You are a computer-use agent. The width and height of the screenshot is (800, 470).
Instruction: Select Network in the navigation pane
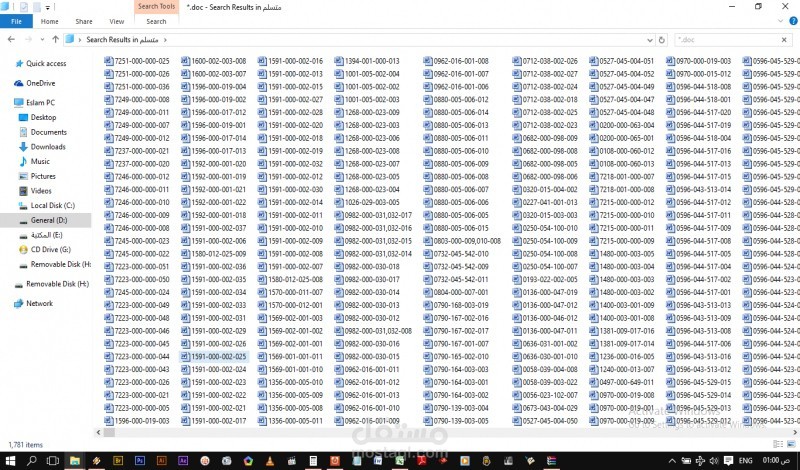click(x=39, y=303)
